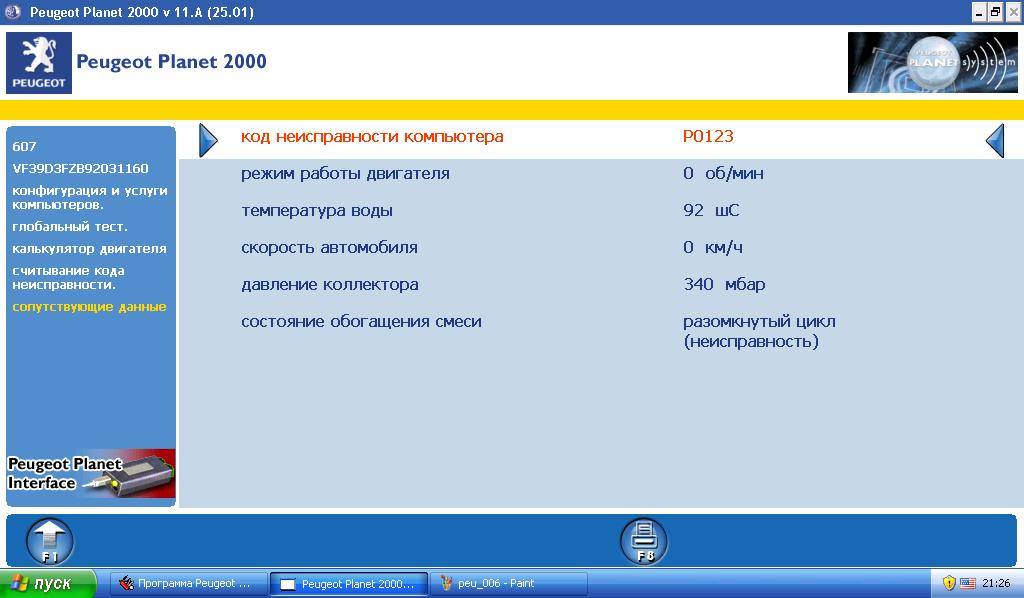Click the Peugeot lion logo
Viewport: 1024px width, 598px height.
click(x=39, y=62)
